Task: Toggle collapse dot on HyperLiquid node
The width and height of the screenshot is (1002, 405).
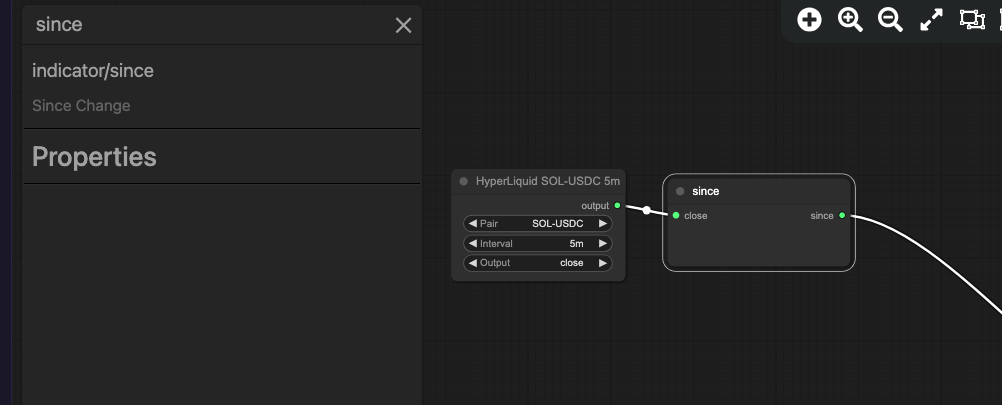Action: [x=463, y=181]
